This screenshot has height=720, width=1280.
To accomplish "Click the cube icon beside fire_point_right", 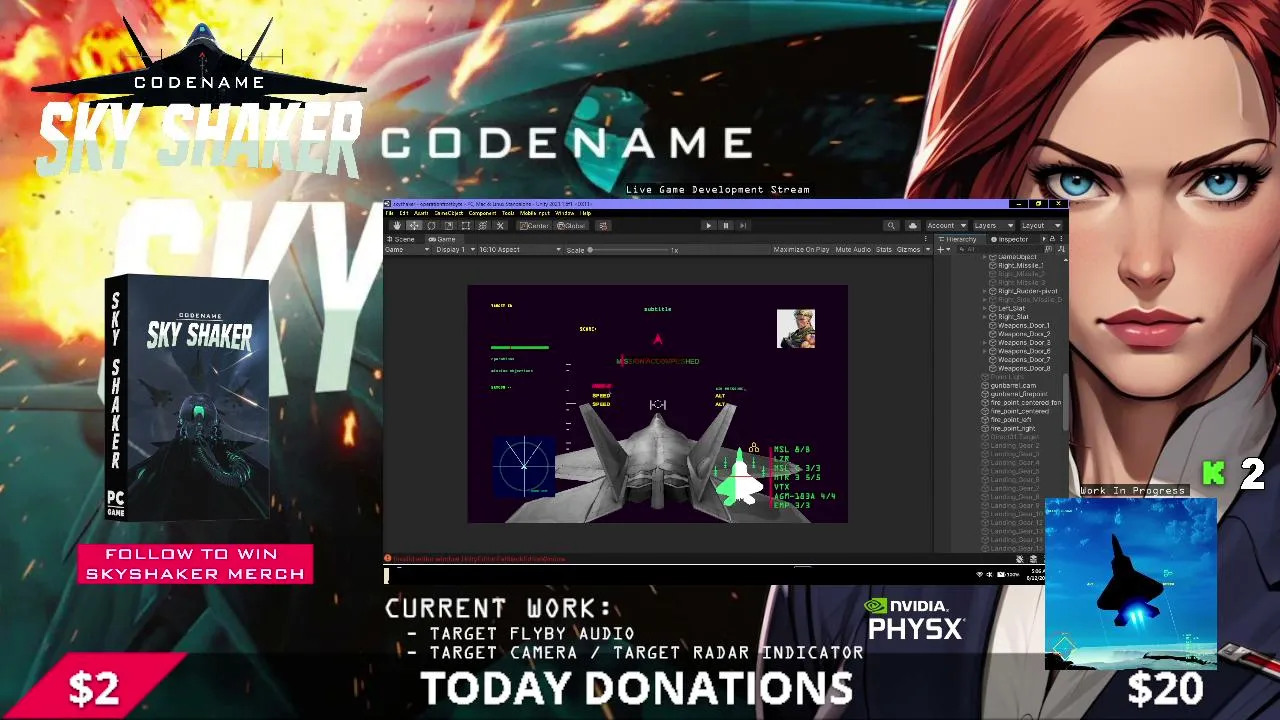I will [985, 429].
